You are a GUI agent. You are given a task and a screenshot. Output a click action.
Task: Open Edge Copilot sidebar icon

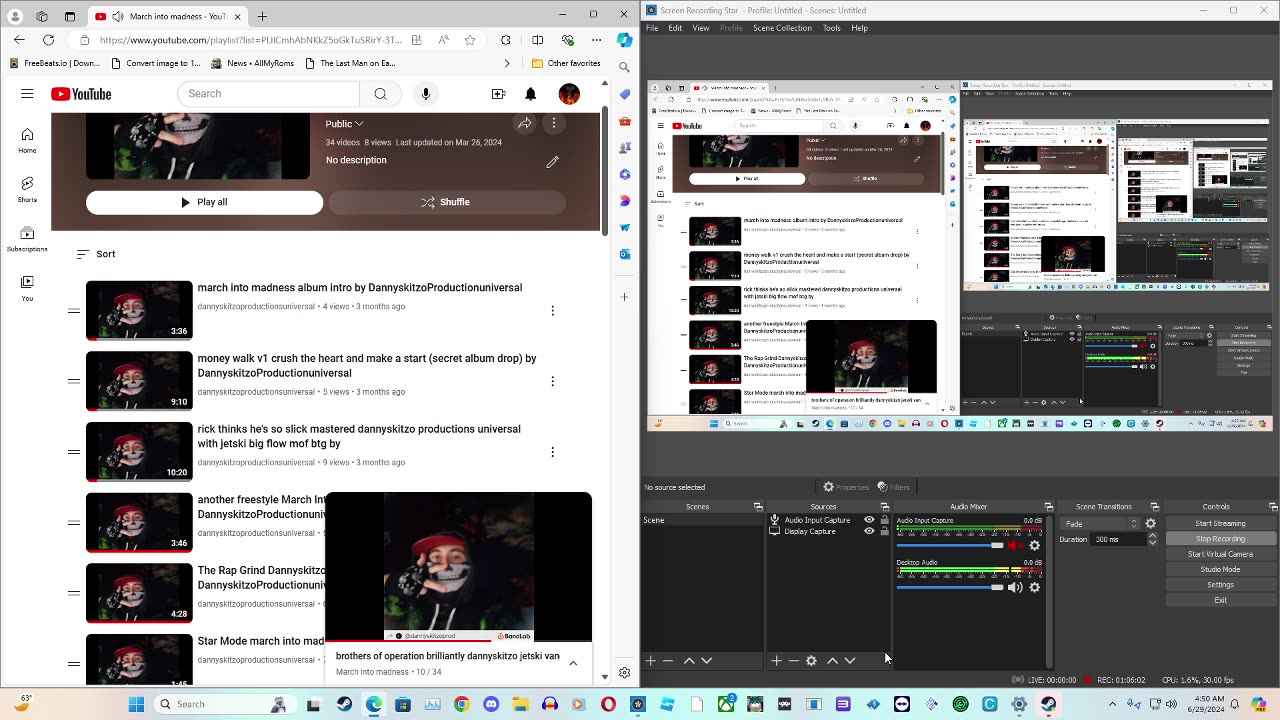(x=625, y=40)
